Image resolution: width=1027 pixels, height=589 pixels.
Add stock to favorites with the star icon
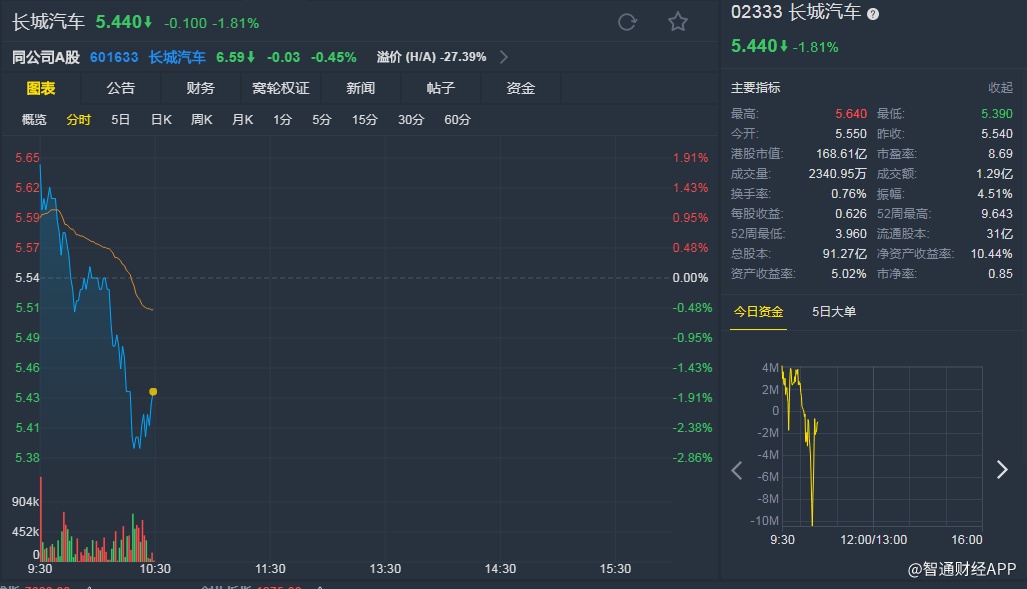pyautogui.click(x=678, y=22)
